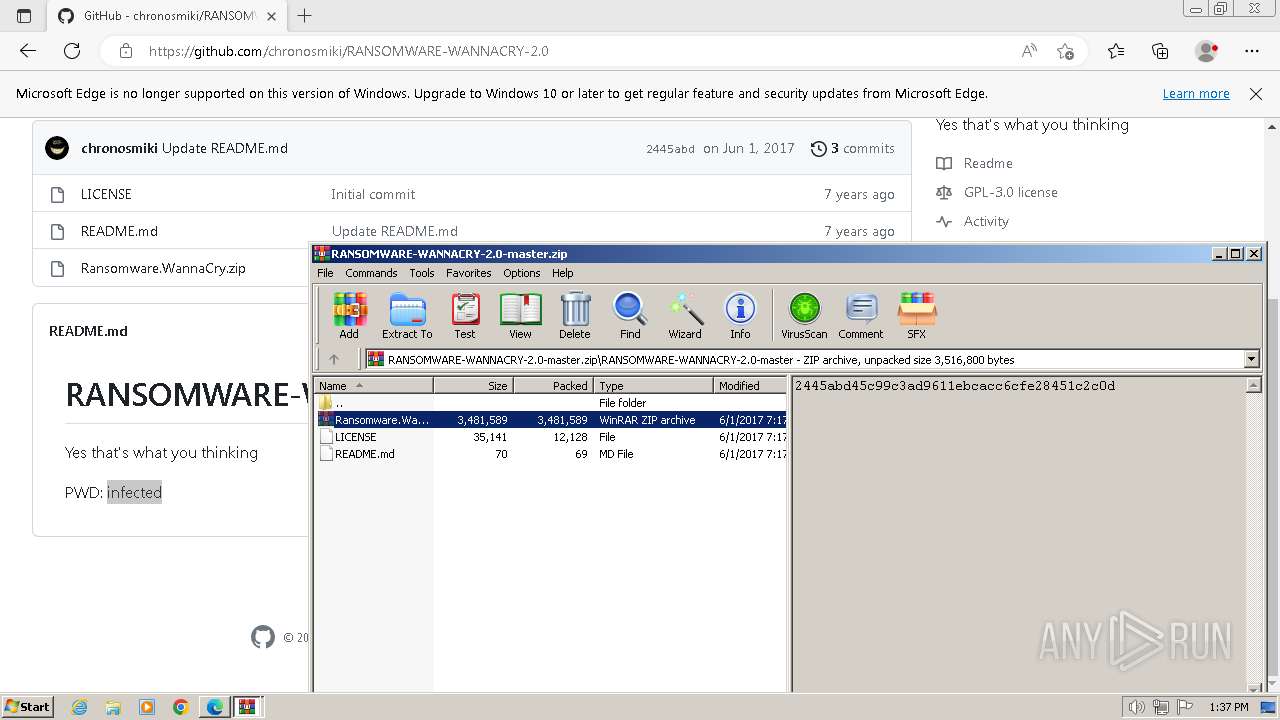Open the chronosmiki author link

click(x=119, y=148)
